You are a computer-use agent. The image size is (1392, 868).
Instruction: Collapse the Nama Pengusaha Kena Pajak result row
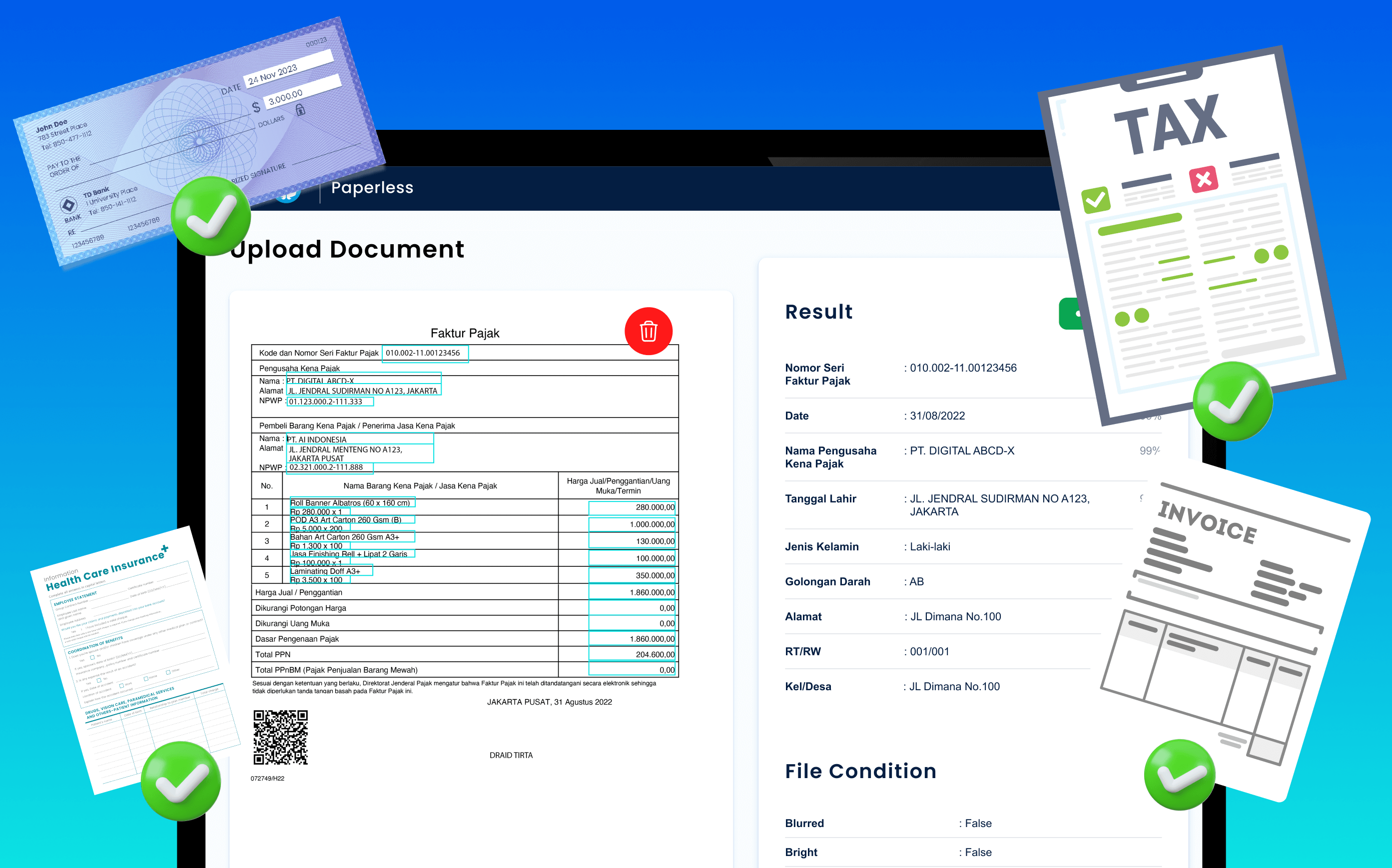(830, 457)
